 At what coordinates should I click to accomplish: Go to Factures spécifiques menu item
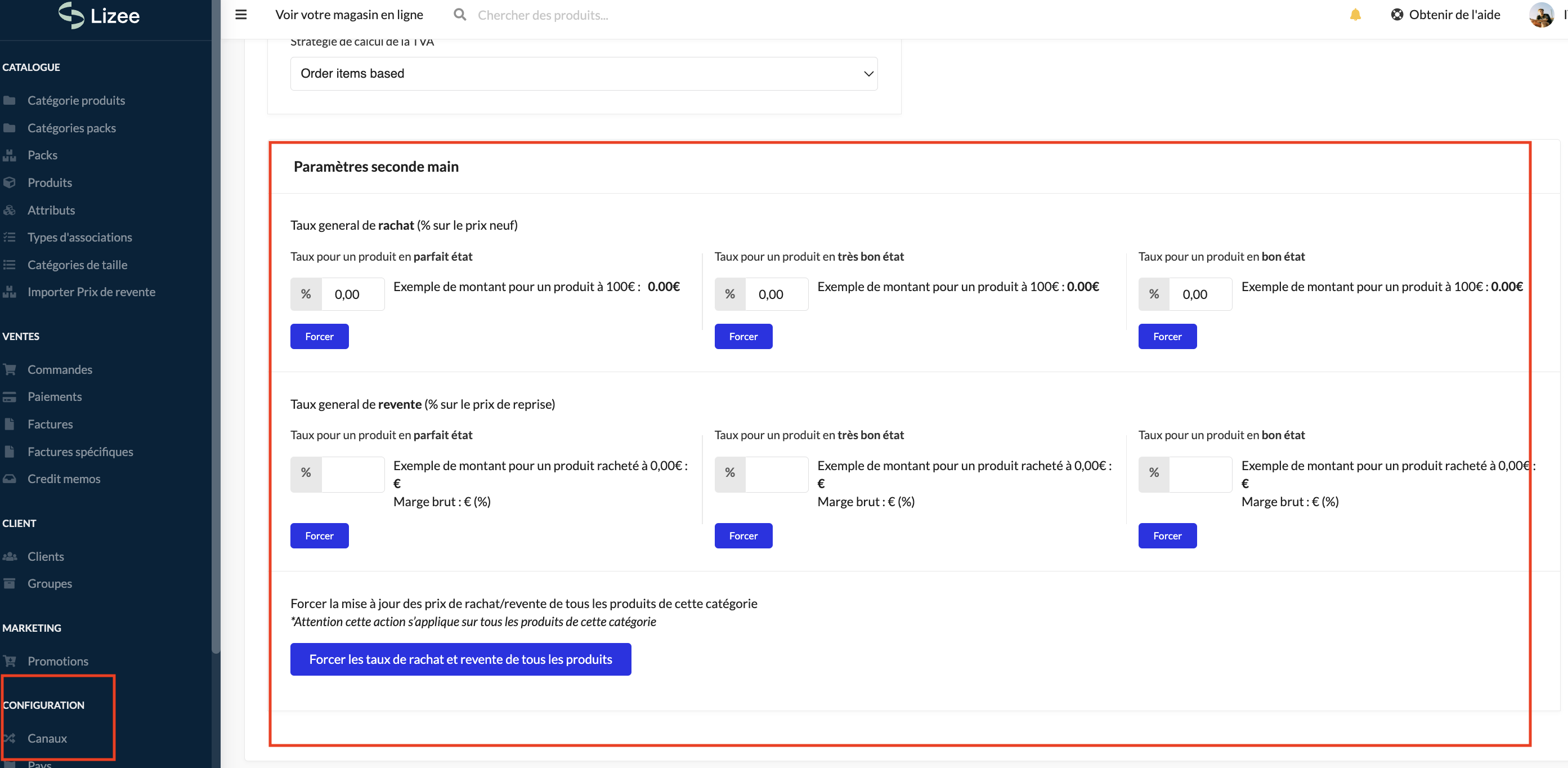(80, 452)
